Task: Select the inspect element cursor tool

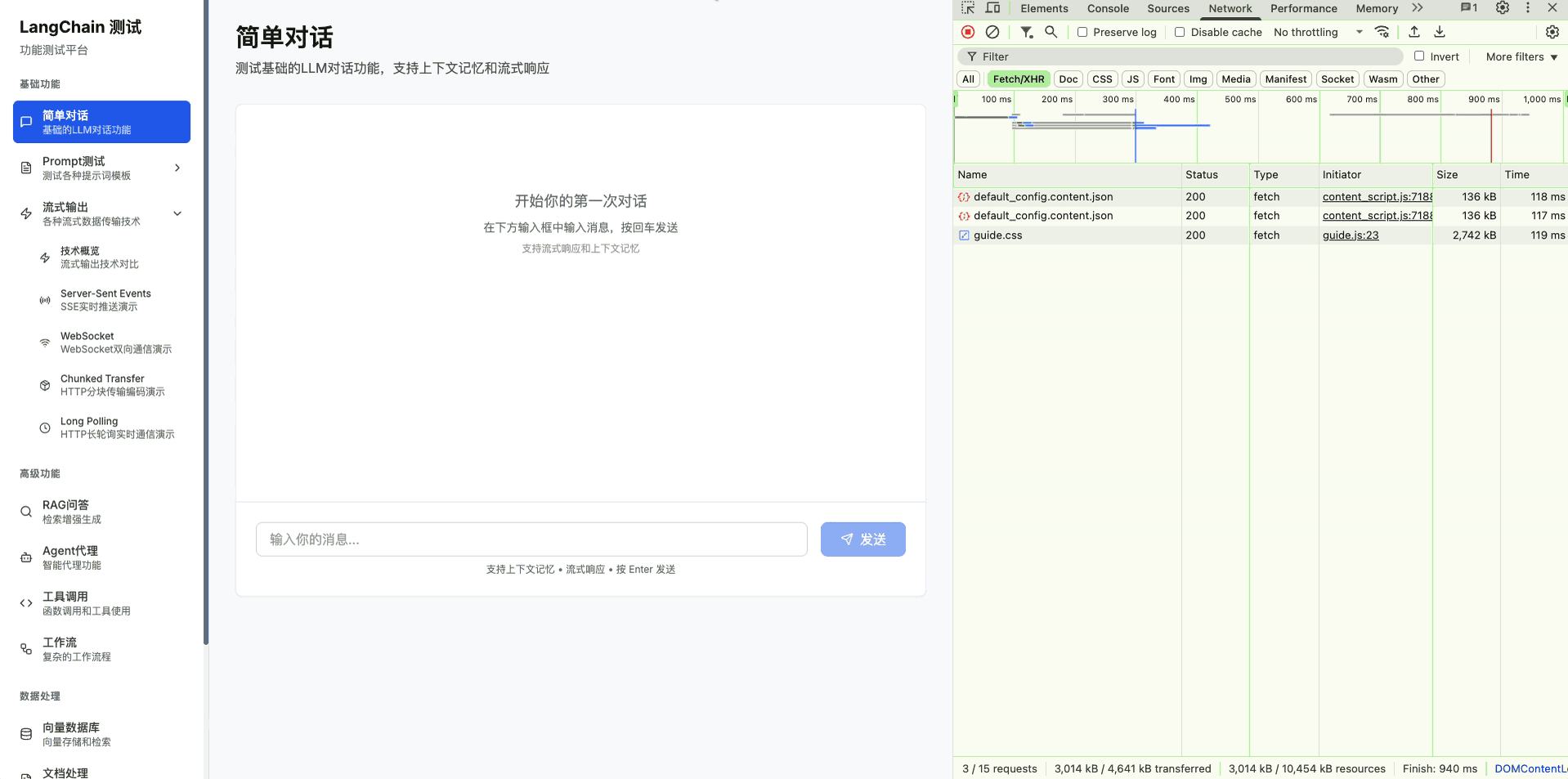Action: click(x=967, y=8)
